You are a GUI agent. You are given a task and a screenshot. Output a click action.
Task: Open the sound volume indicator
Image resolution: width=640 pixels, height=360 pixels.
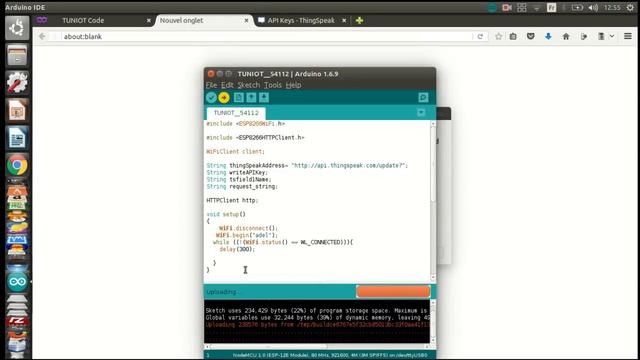click(x=593, y=8)
